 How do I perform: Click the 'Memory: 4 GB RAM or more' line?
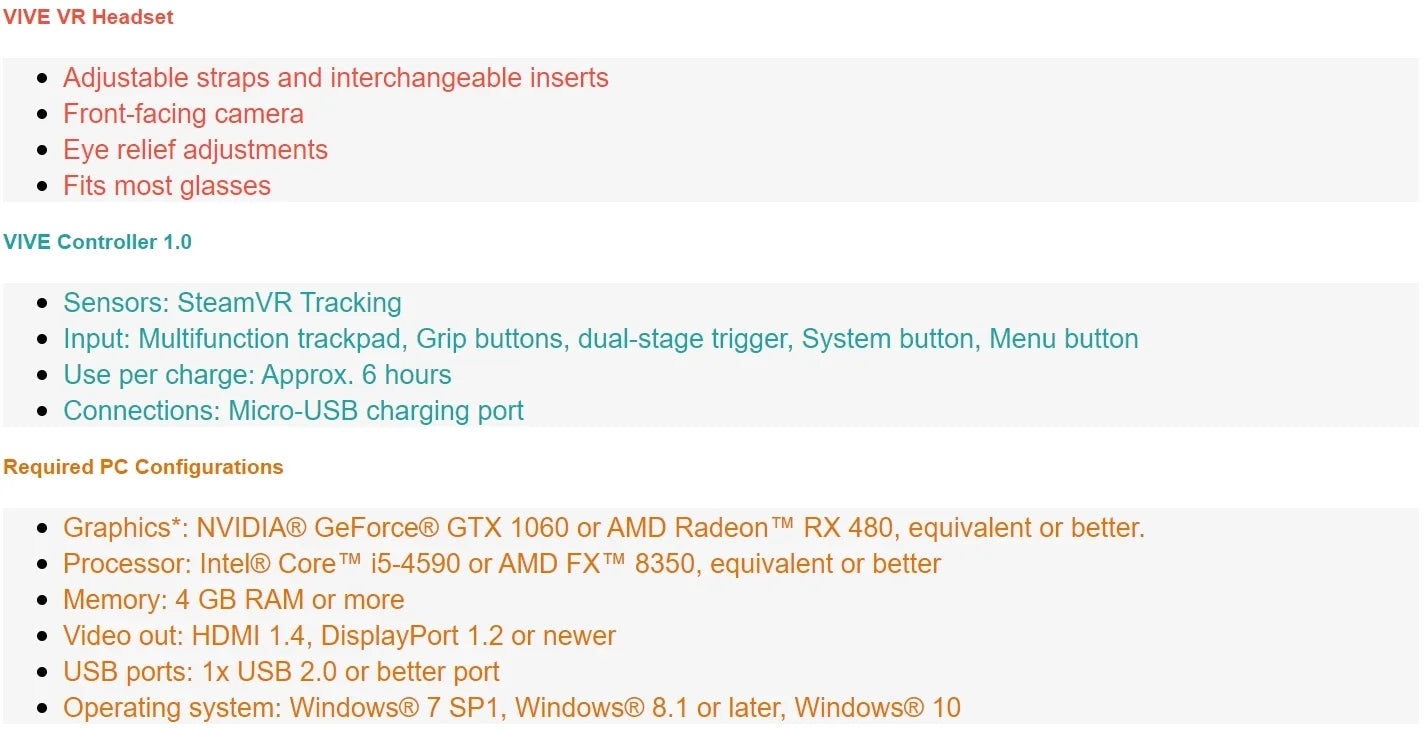(x=234, y=600)
